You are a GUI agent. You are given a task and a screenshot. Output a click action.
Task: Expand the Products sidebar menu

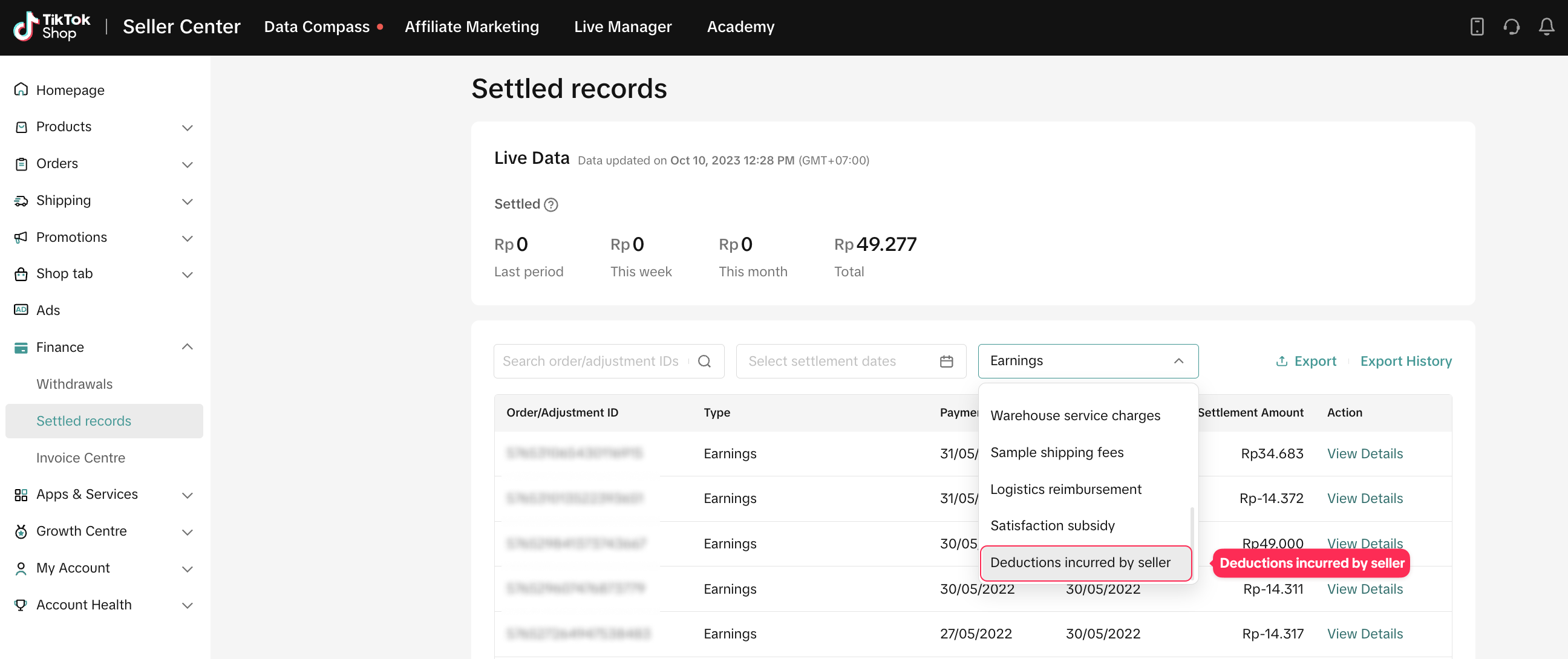(187, 127)
